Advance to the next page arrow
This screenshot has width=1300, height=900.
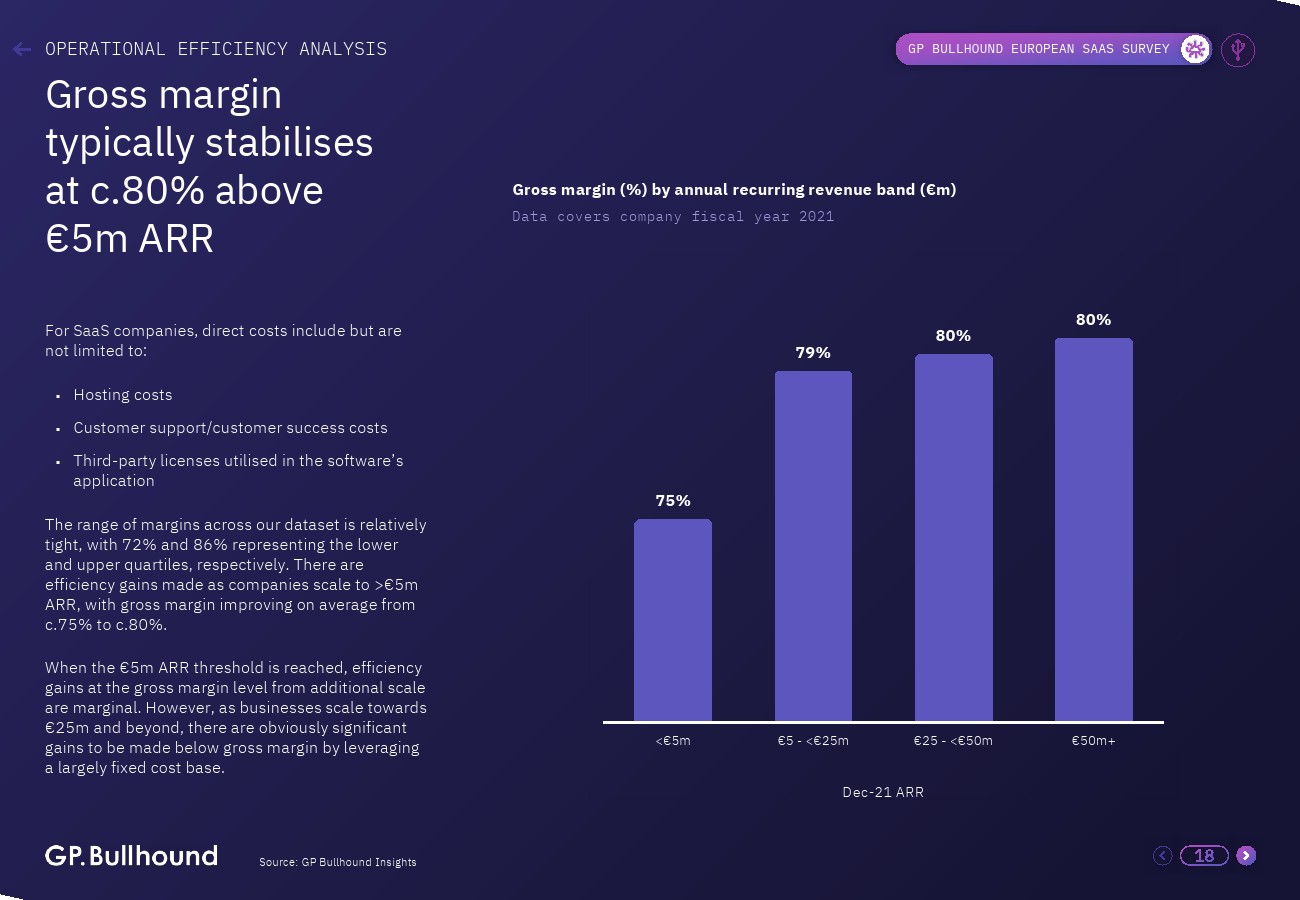click(x=1245, y=855)
